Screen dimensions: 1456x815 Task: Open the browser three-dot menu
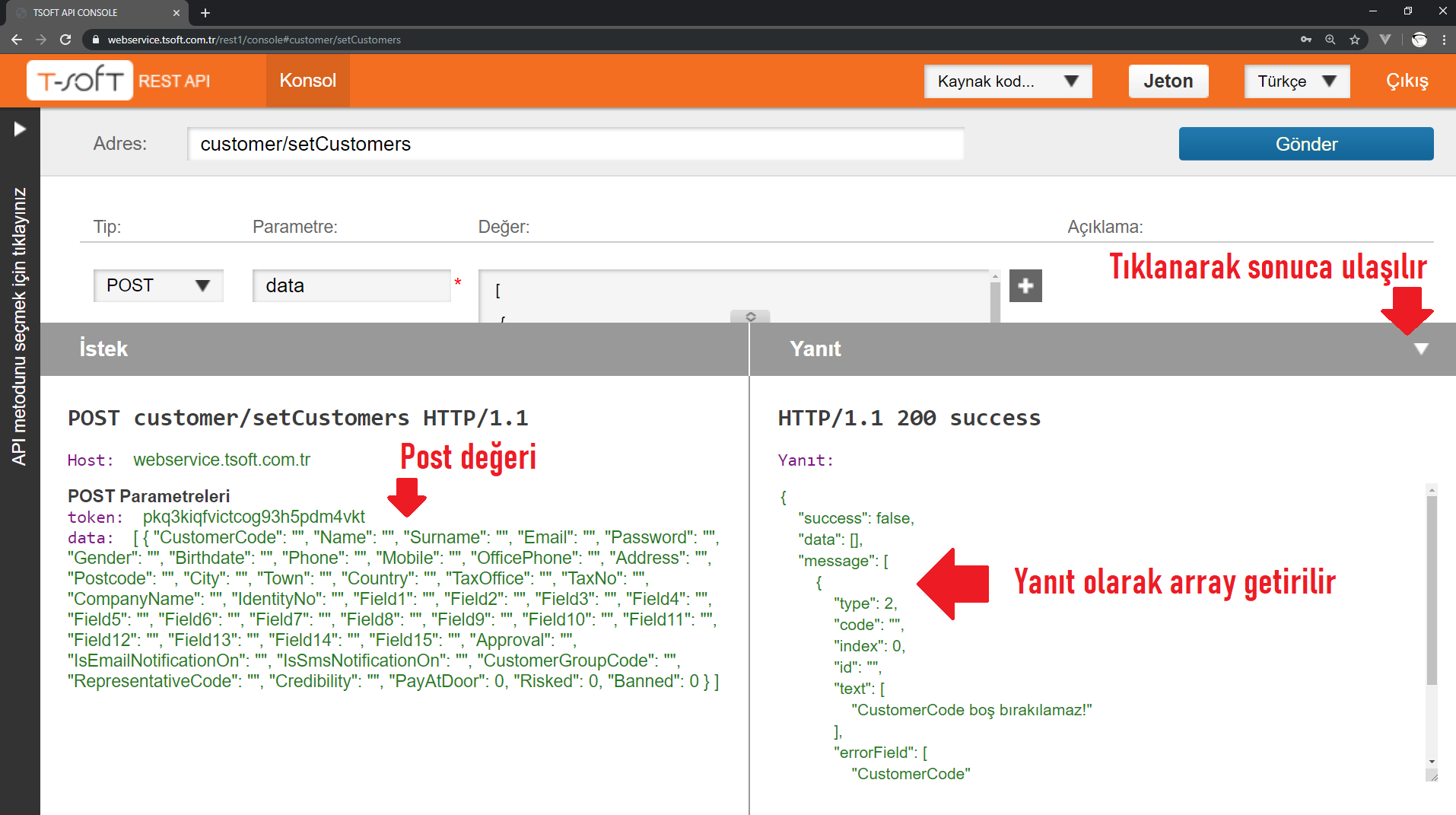(1444, 40)
